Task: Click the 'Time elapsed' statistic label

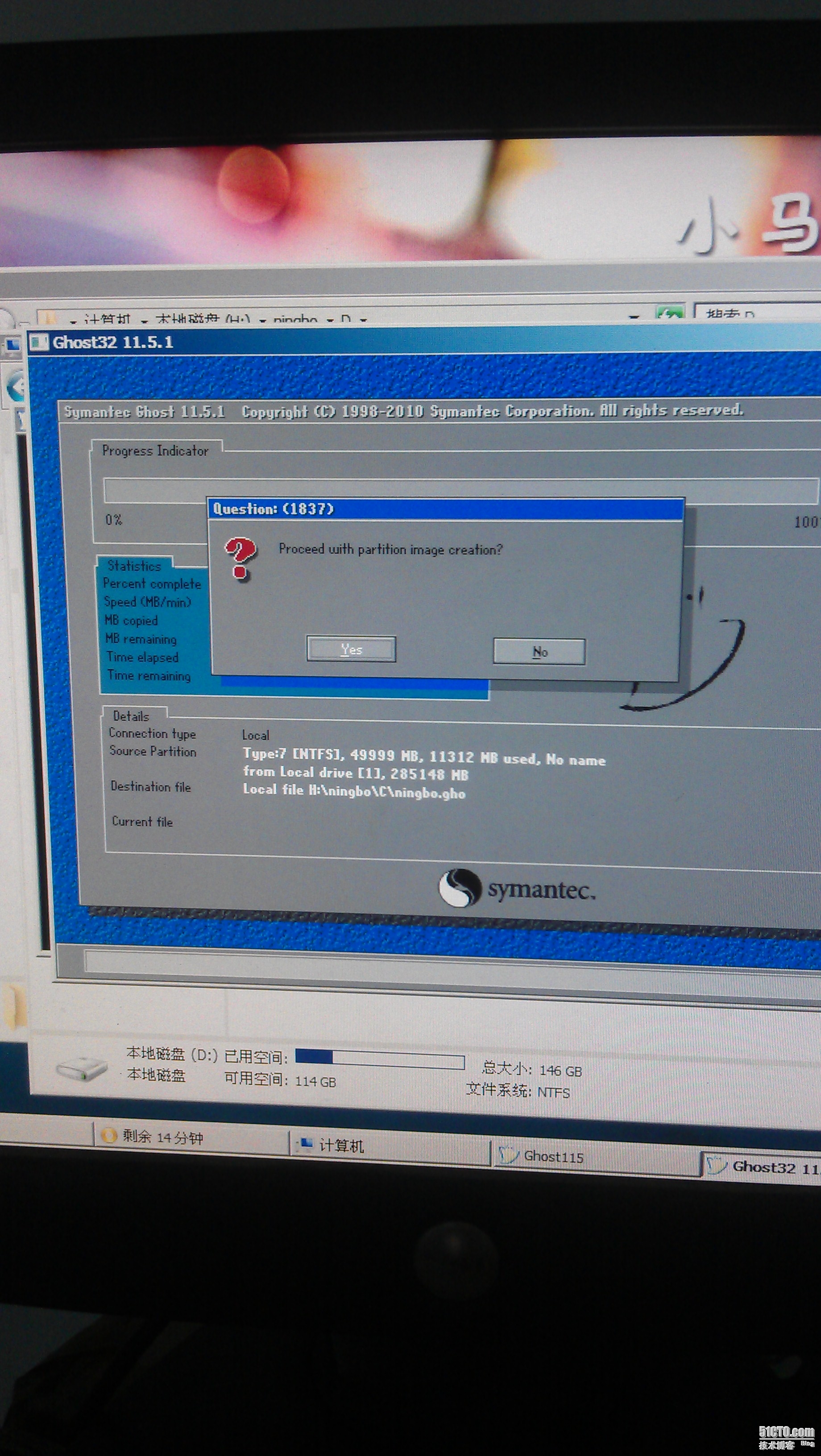Action: pos(142,657)
